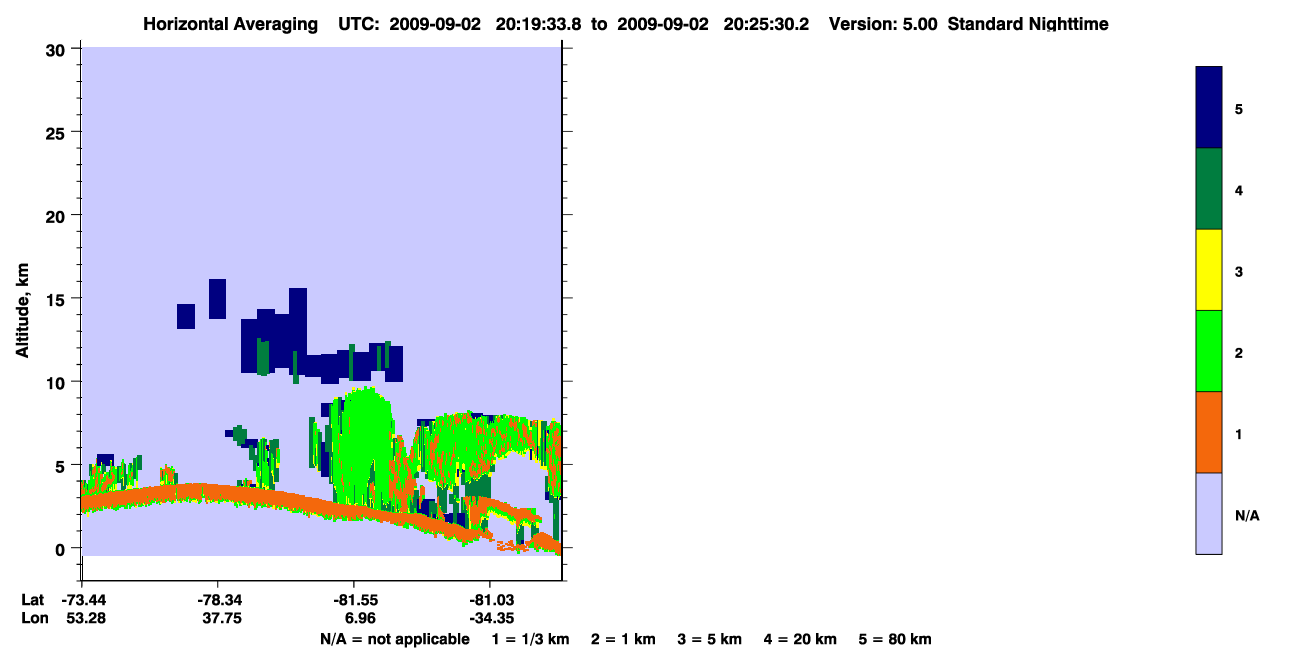Screen dimensions: 1300x667
Task: Click the colorbar label 5
Action: coord(1239,108)
